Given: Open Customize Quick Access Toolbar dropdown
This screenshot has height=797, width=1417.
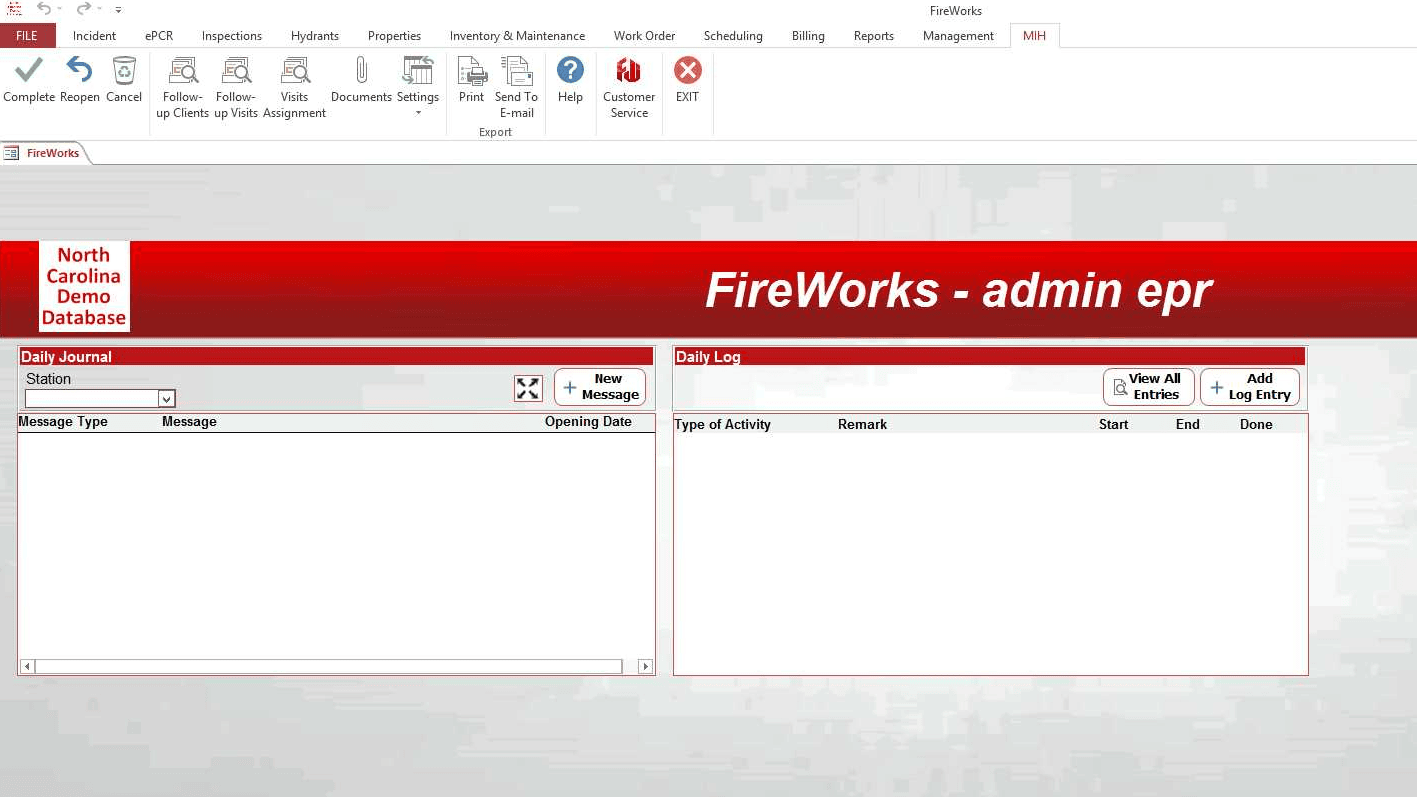Looking at the screenshot, I should coord(118,10).
